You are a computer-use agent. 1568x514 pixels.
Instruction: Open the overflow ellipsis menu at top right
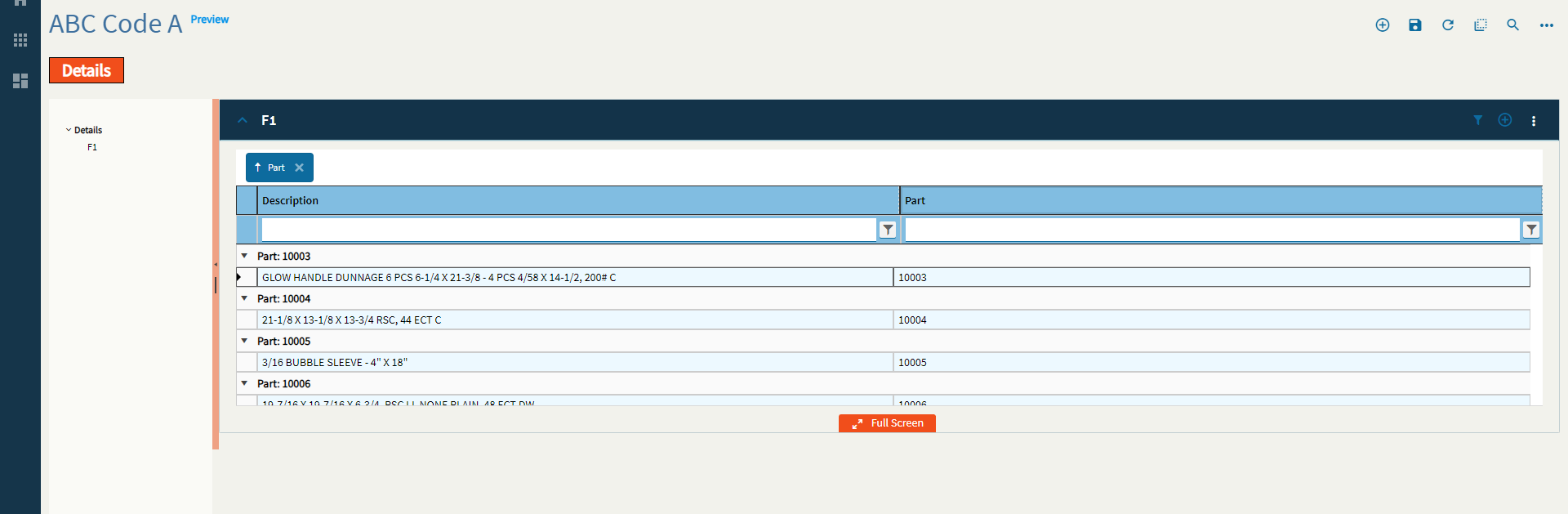pyautogui.click(x=1547, y=25)
